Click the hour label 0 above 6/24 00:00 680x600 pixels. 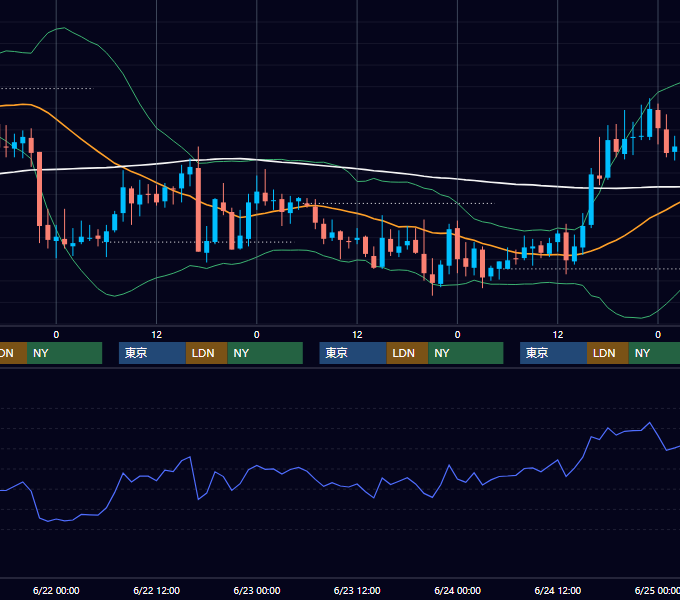(x=458, y=335)
